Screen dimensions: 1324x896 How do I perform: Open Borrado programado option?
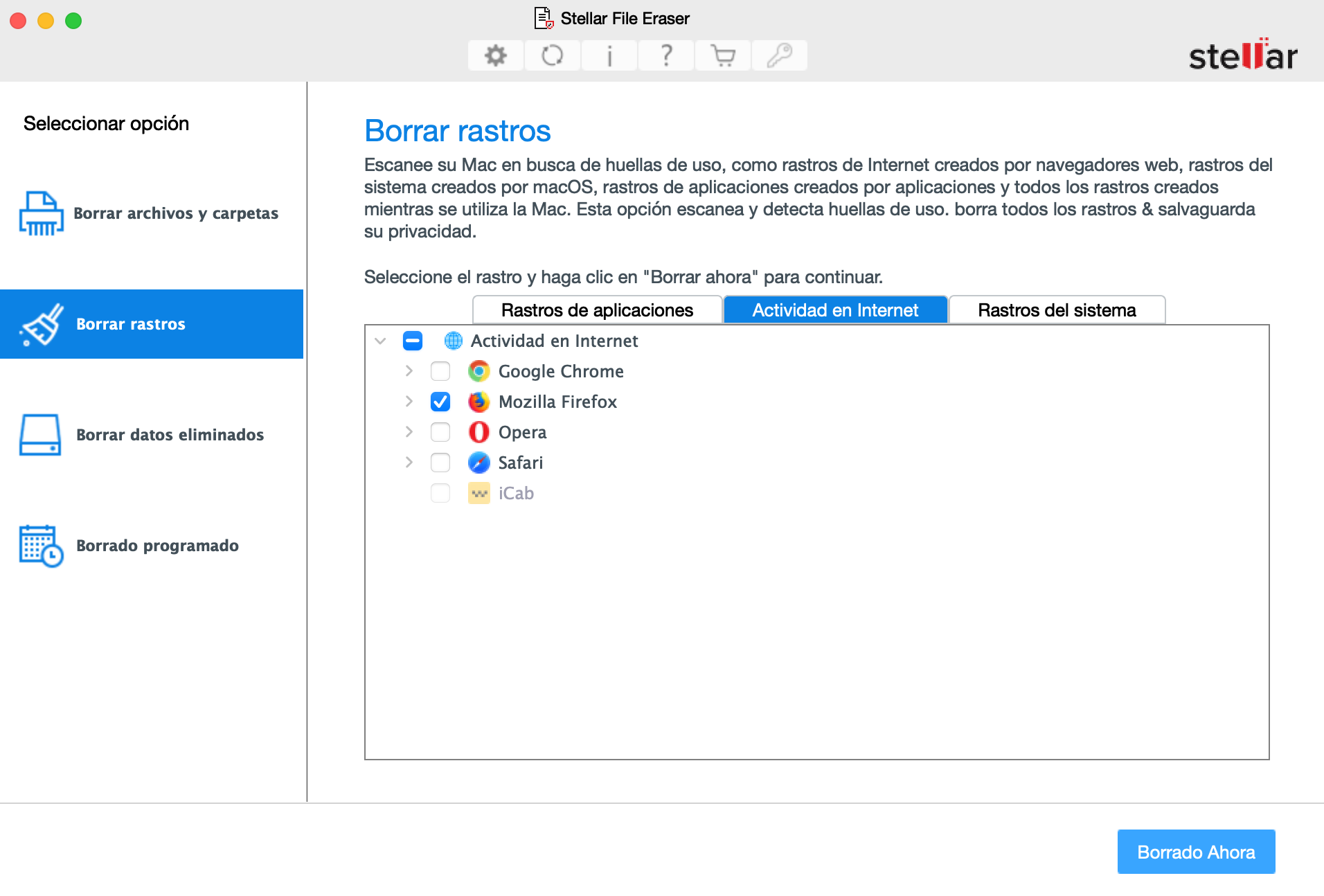point(152,546)
